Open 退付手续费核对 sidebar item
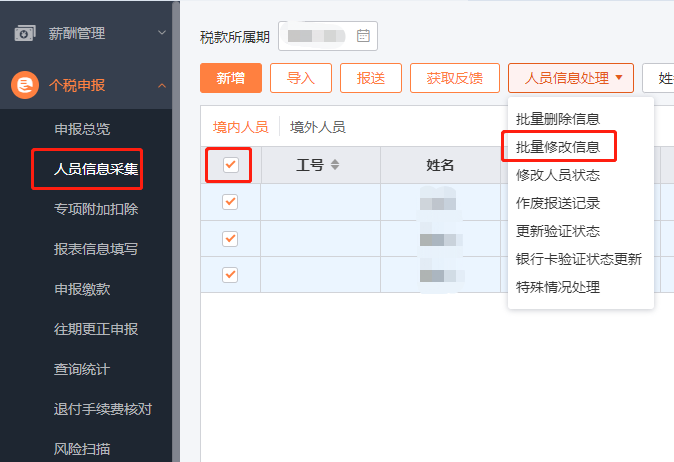The height and width of the screenshot is (462, 674). (x=103, y=409)
